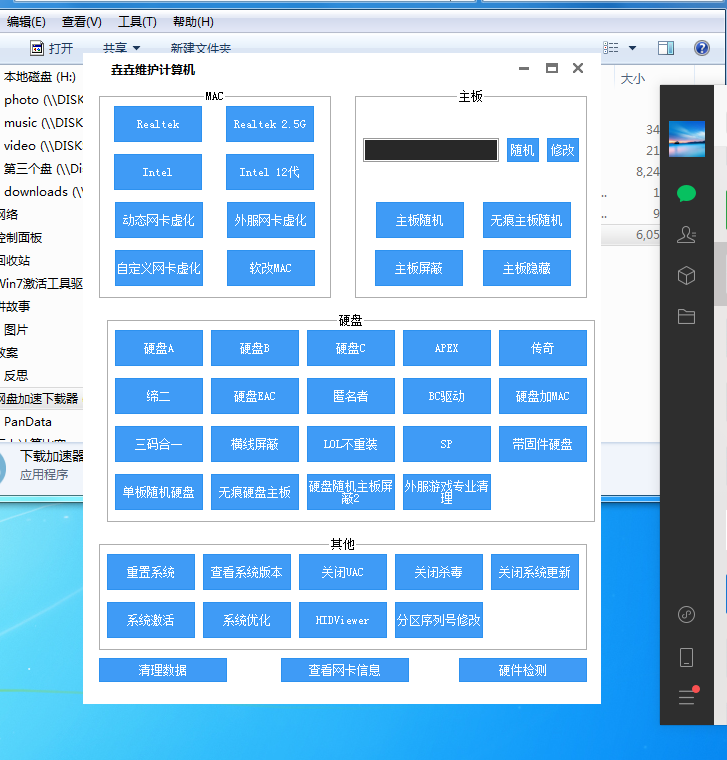Click the 主板屏蔽 button
The width and height of the screenshot is (727, 760).
coord(419,268)
